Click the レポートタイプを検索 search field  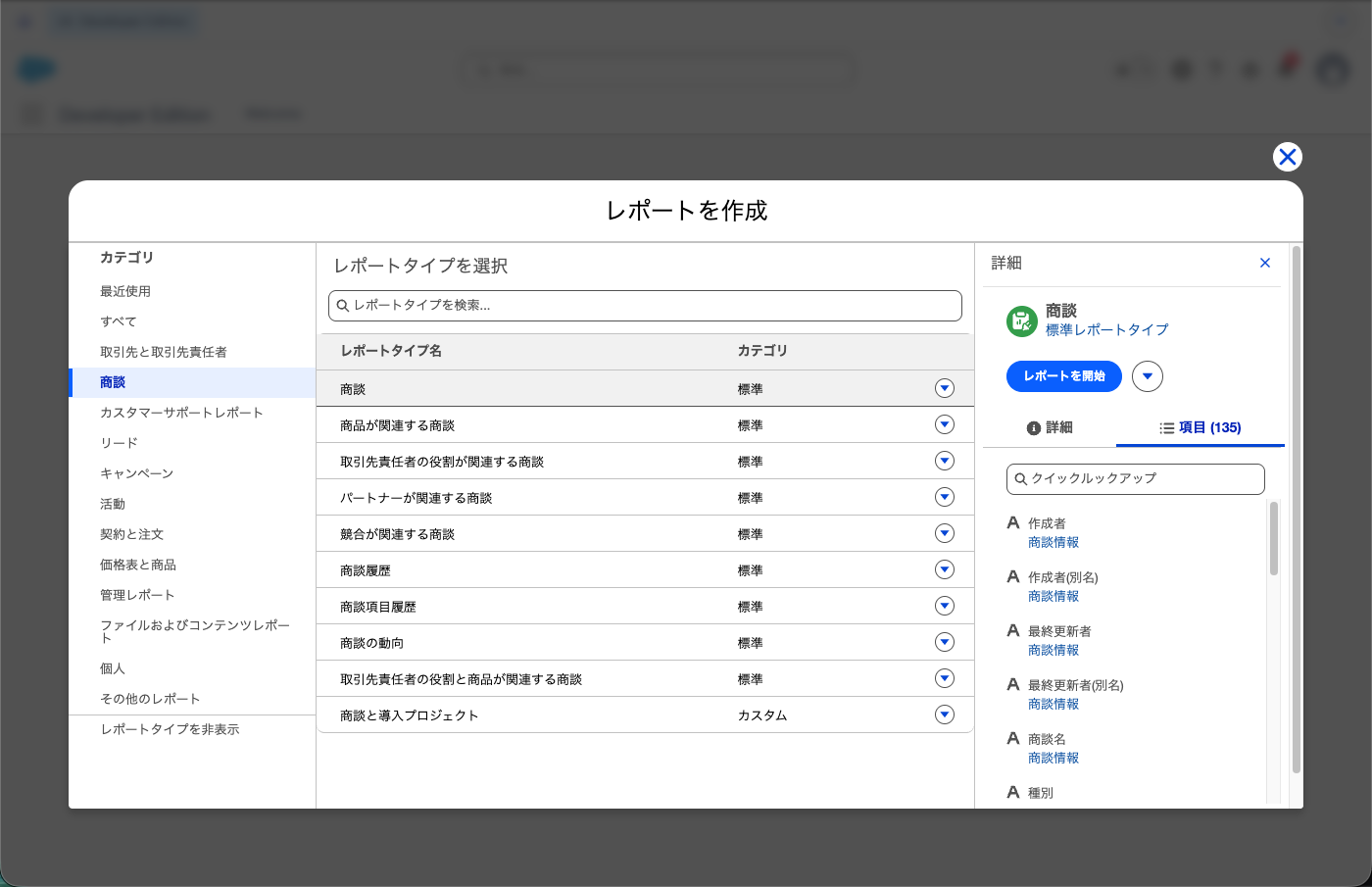coord(645,305)
